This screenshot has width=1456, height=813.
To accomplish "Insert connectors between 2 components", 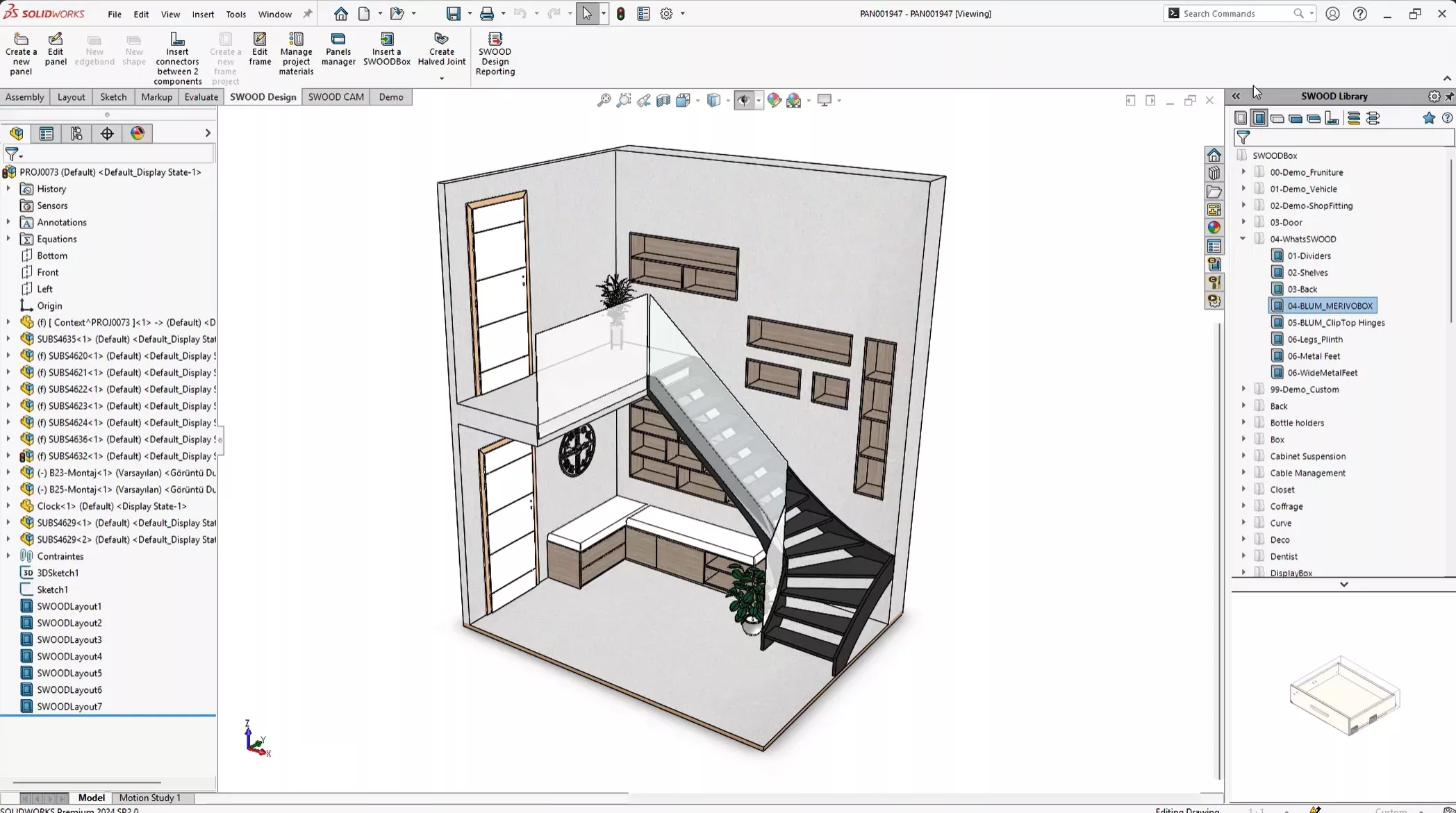I will [177, 58].
